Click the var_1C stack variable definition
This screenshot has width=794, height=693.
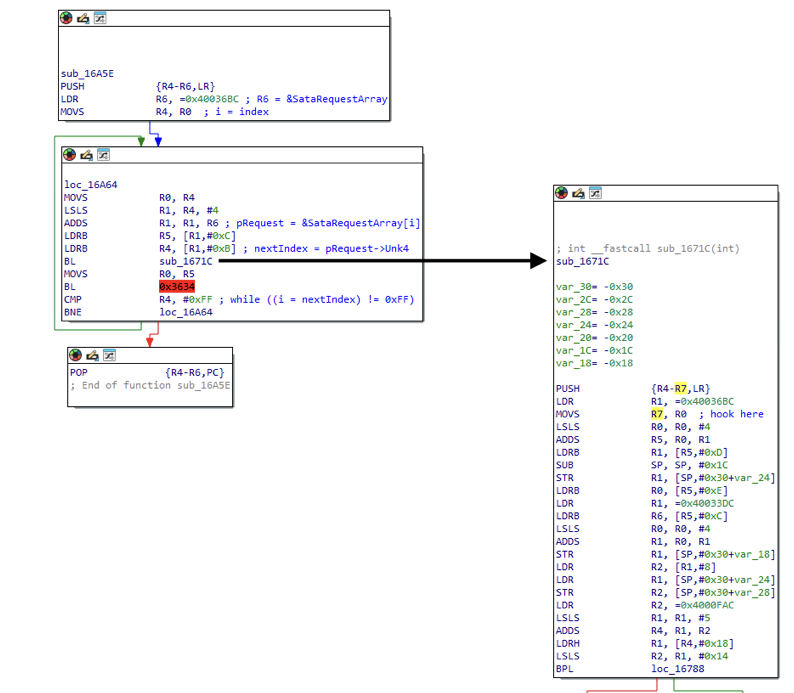(594, 350)
